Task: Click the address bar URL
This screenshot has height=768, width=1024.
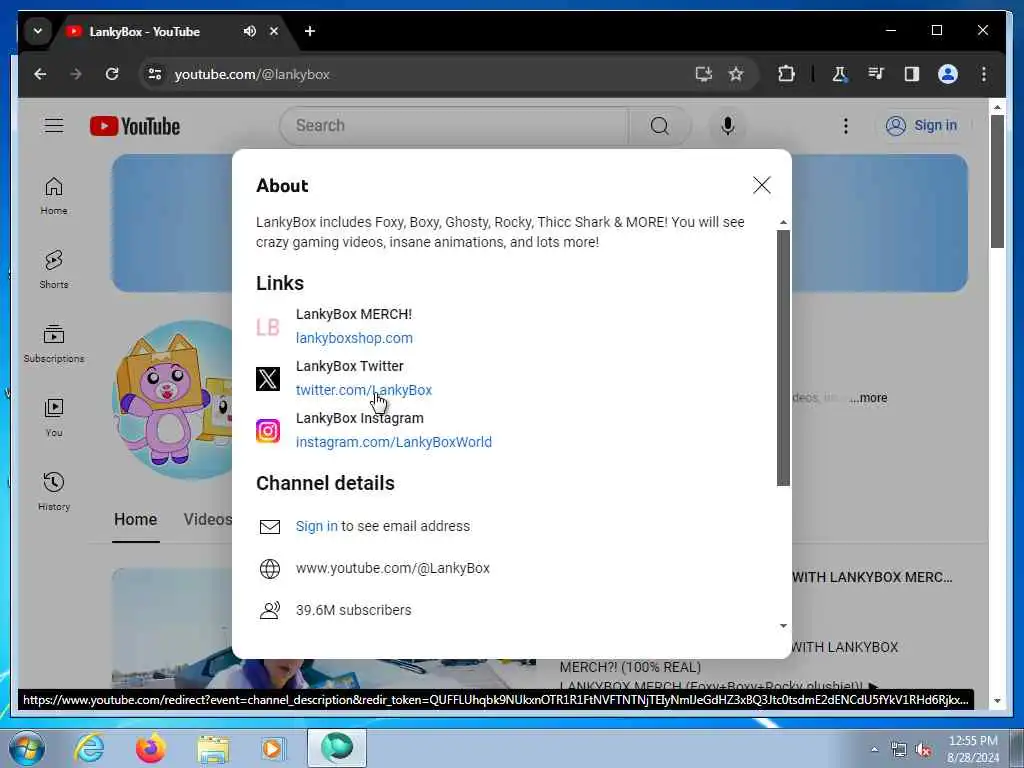Action: click(x=252, y=74)
